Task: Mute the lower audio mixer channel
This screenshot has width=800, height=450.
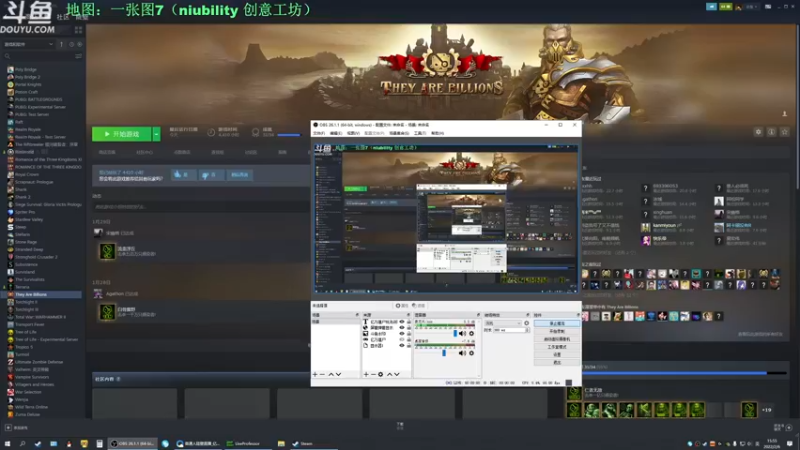Action: 462,353
